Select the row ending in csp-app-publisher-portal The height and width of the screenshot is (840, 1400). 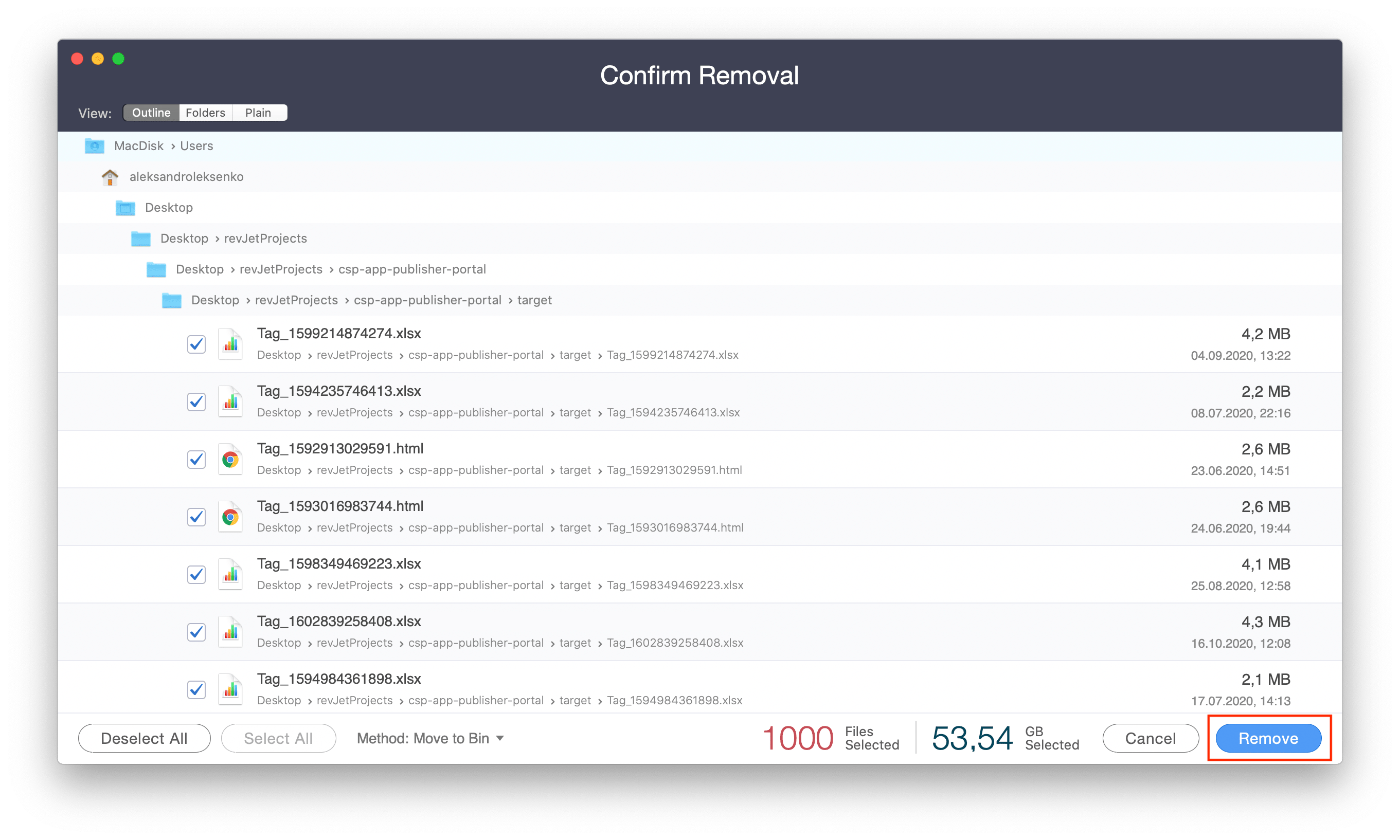700,269
